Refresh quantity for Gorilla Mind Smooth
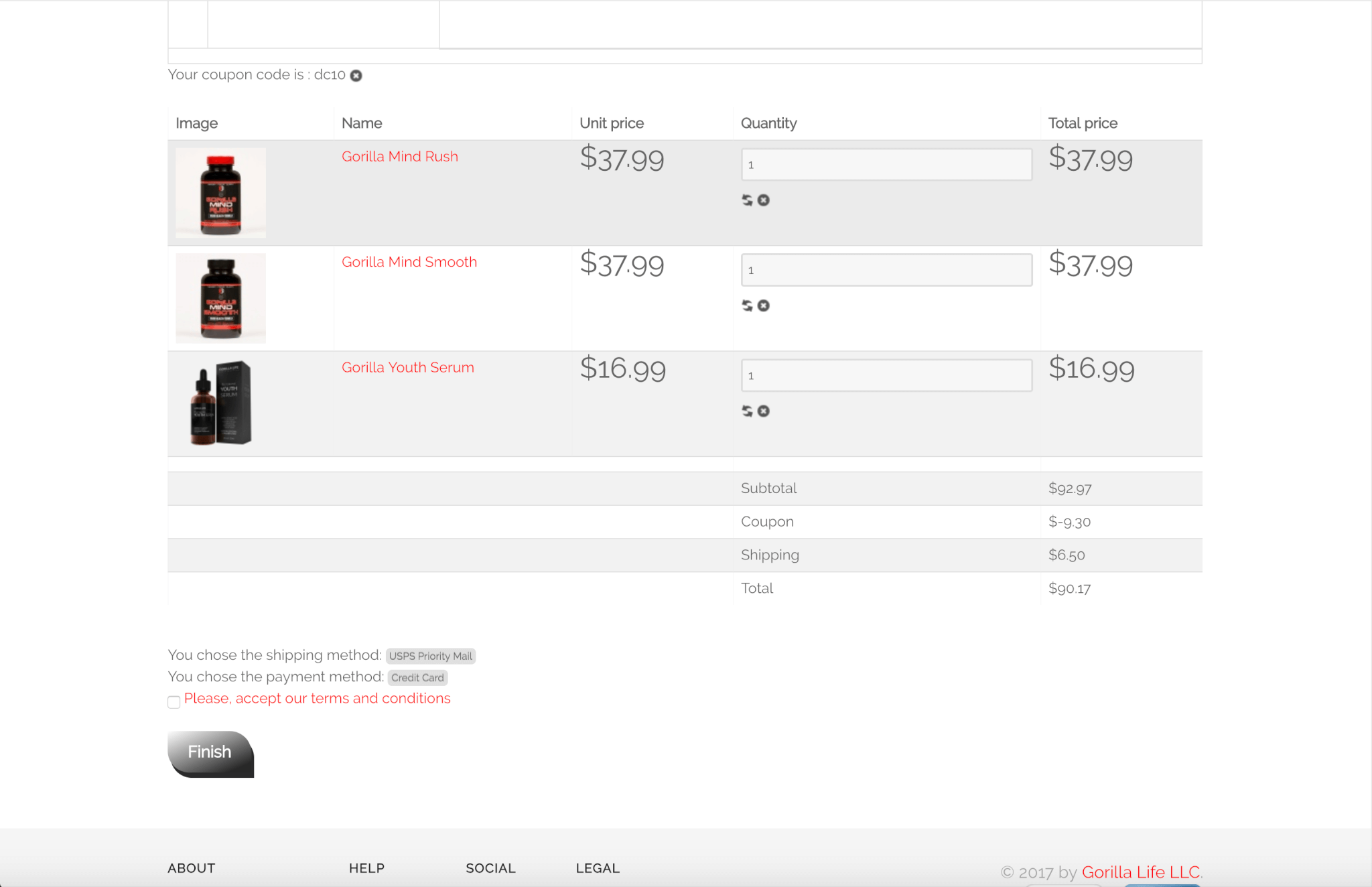 [x=747, y=305]
